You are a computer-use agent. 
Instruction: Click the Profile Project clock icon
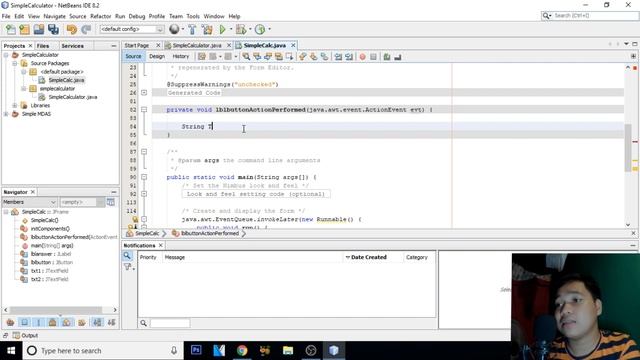coord(260,29)
